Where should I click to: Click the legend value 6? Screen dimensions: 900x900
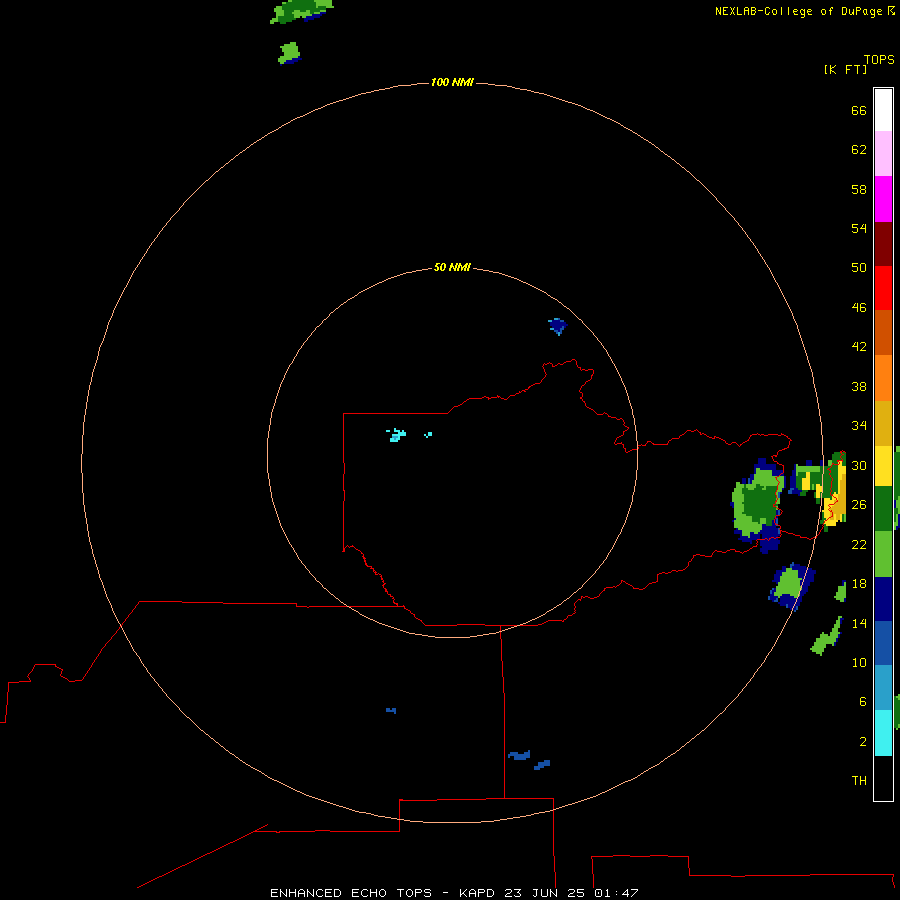[863, 702]
